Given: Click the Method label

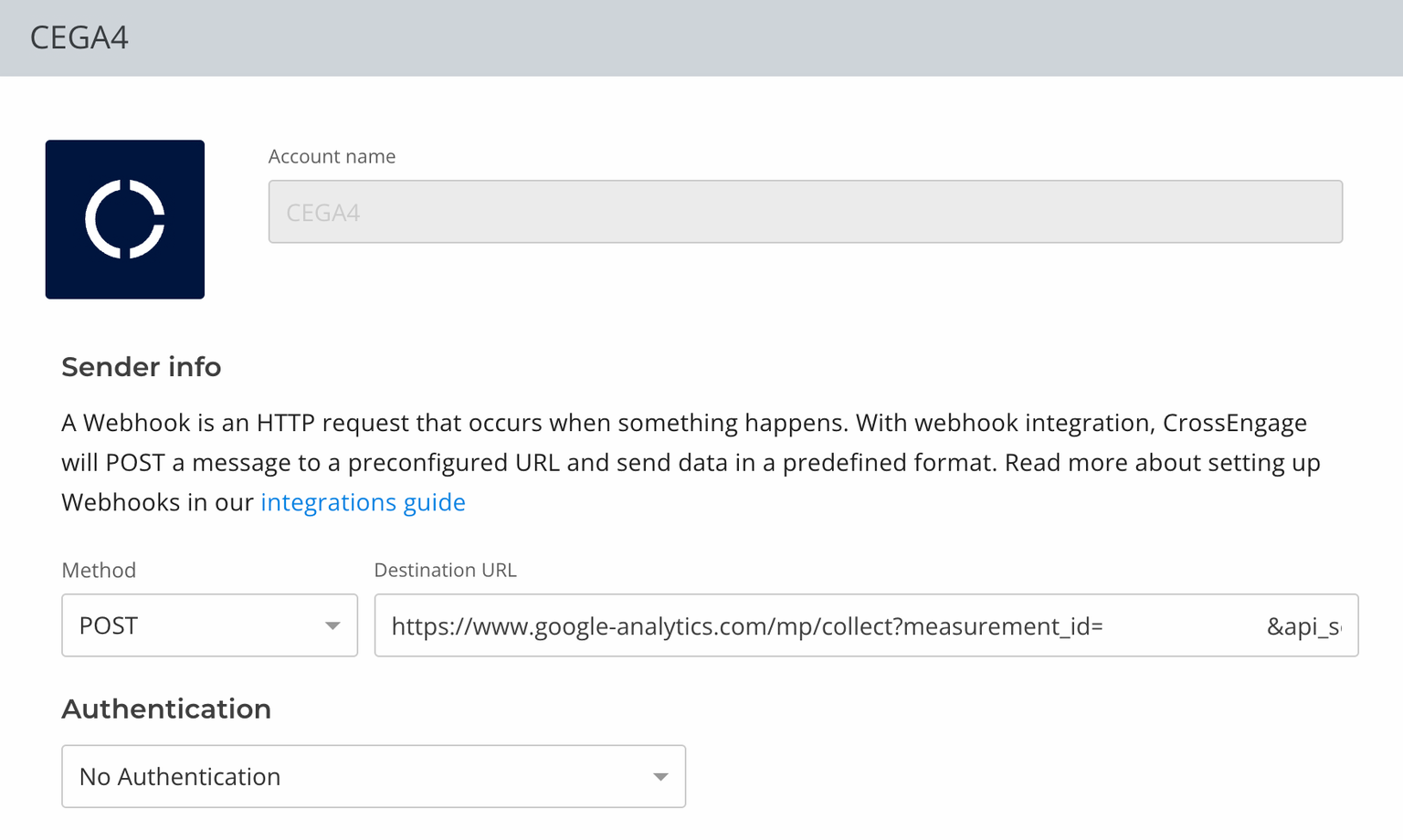Looking at the screenshot, I should pos(99,570).
